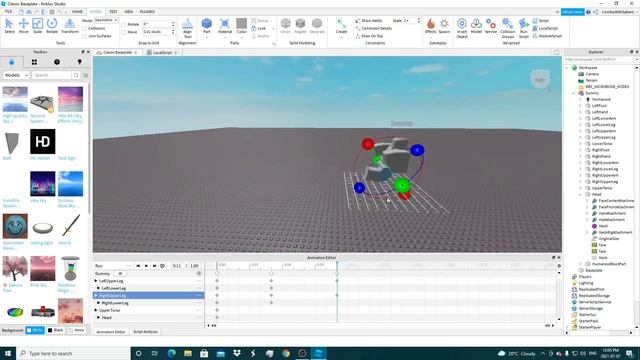Select Black toolbox background
The height and width of the screenshot is (360, 640).
tap(56, 330)
